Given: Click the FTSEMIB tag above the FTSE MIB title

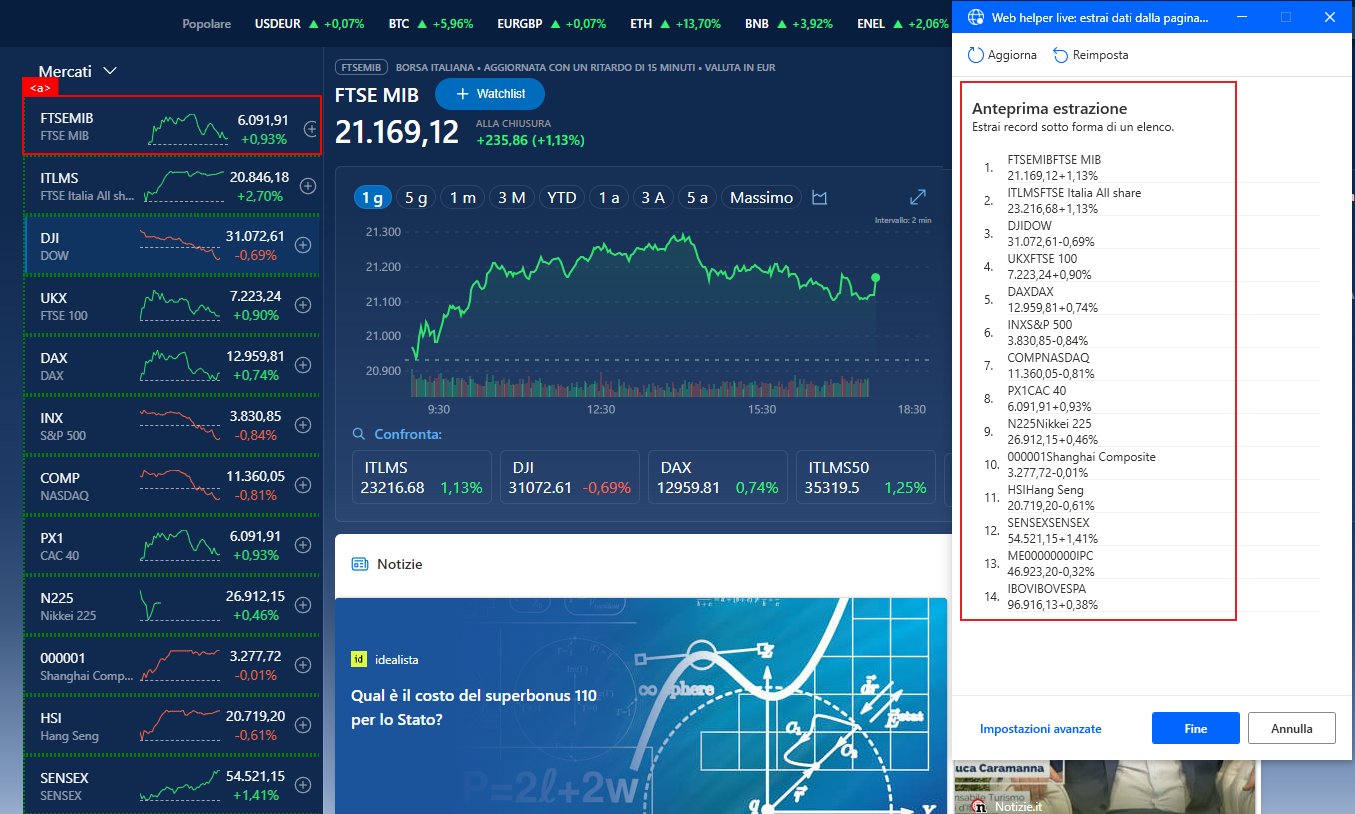Looking at the screenshot, I should (x=362, y=67).
